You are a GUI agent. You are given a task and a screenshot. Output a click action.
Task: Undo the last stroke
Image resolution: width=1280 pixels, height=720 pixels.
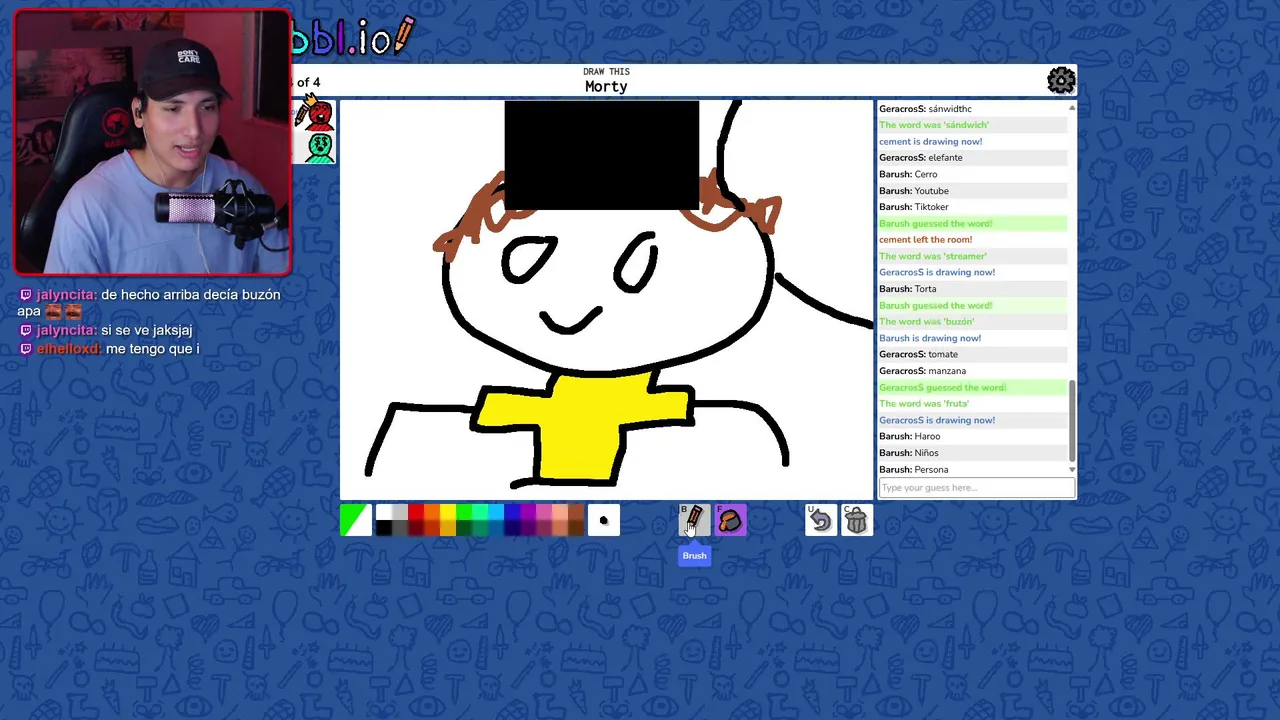(820, 520)
